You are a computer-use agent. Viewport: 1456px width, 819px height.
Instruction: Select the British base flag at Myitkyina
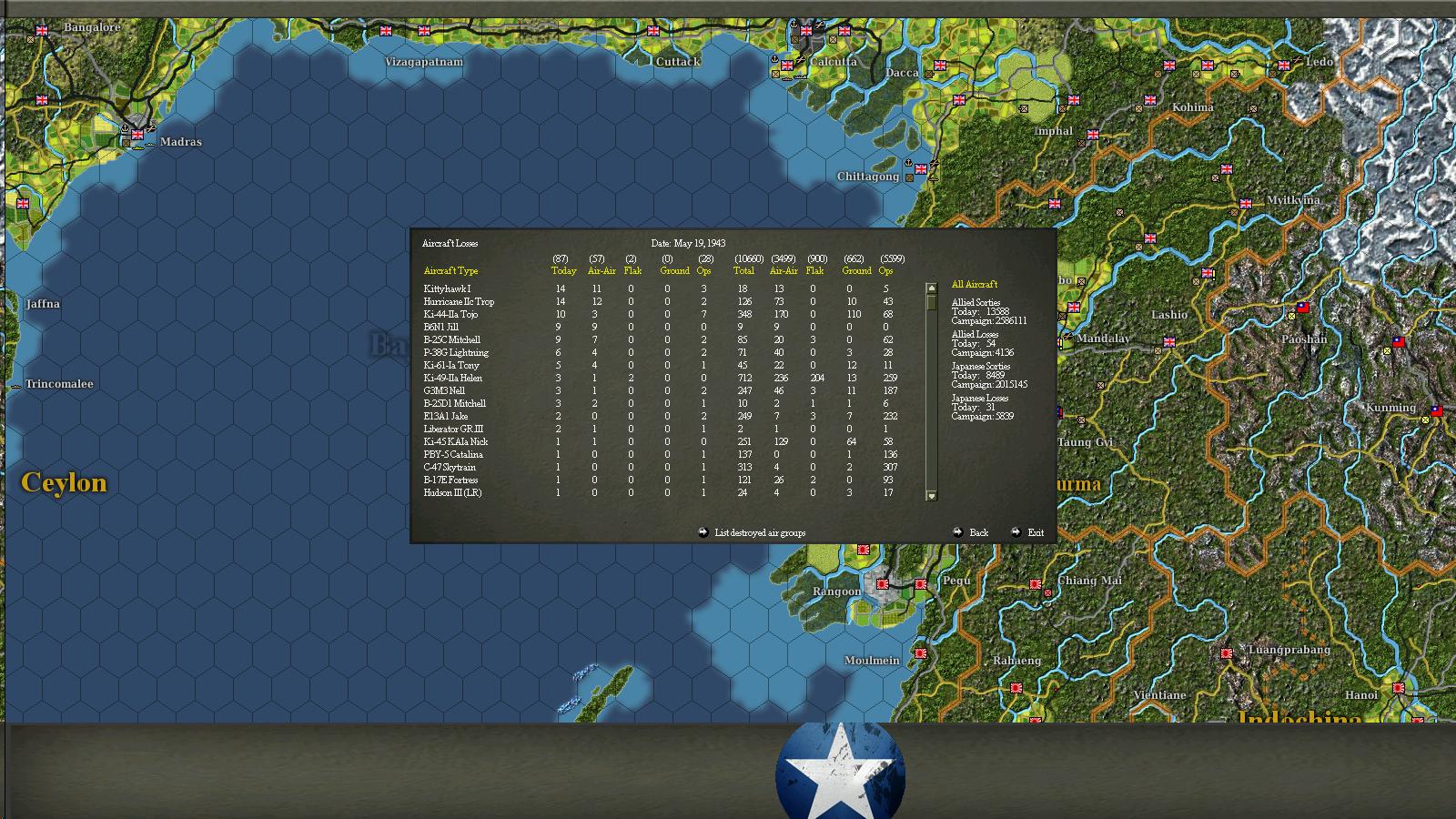pos(1246,204)
